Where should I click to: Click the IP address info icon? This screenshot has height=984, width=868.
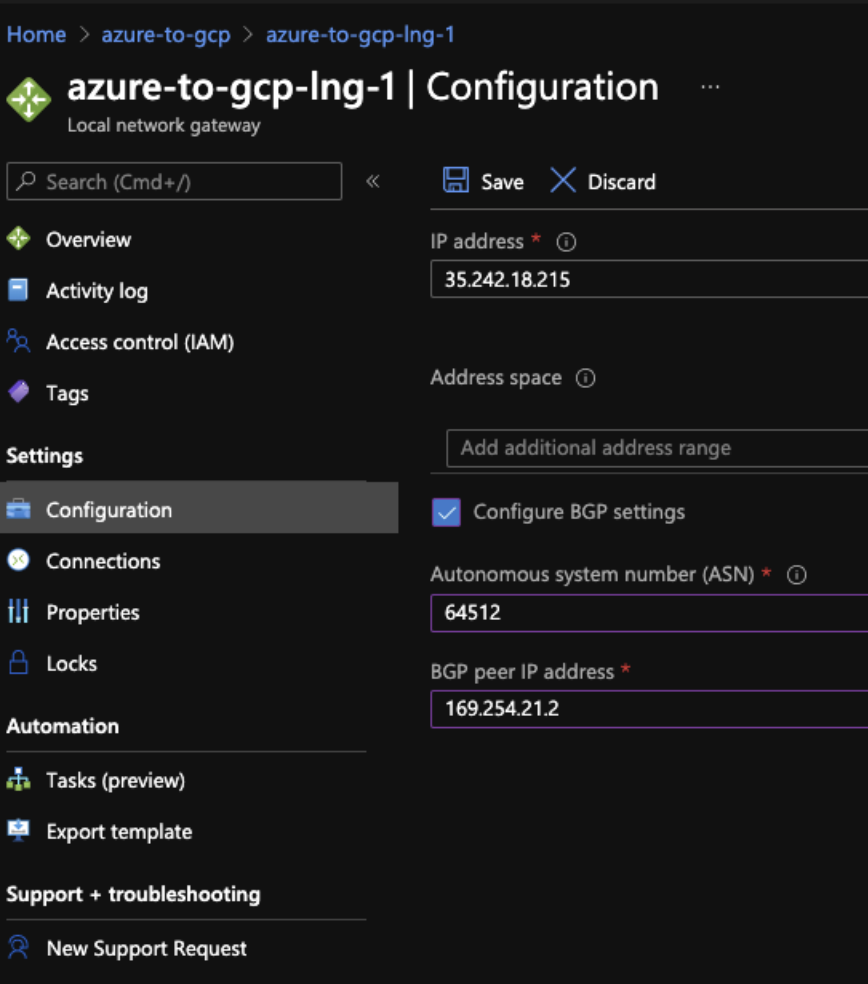tap(566, 242)
